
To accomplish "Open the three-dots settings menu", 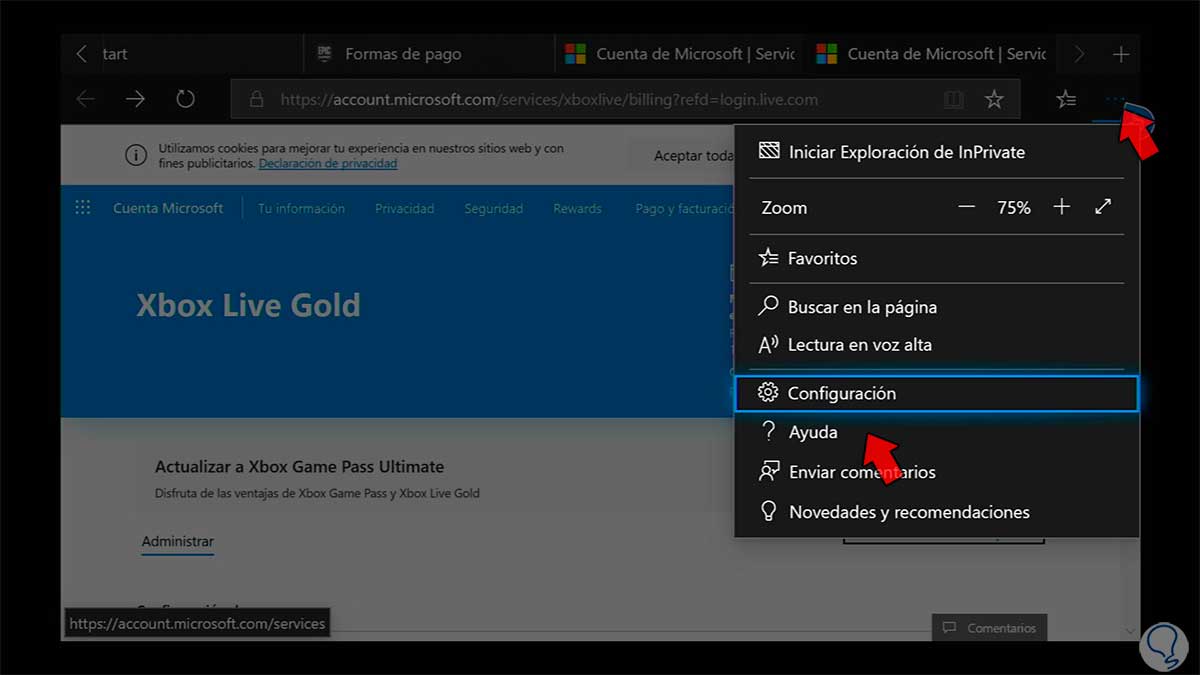I will tap(1116, 99).
